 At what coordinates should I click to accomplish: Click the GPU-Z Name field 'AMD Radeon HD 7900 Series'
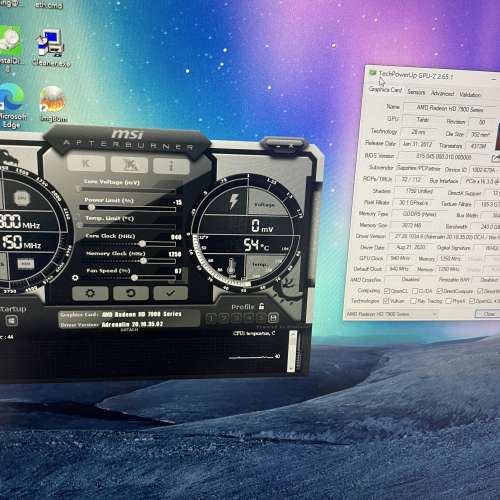tap(450, 108)
